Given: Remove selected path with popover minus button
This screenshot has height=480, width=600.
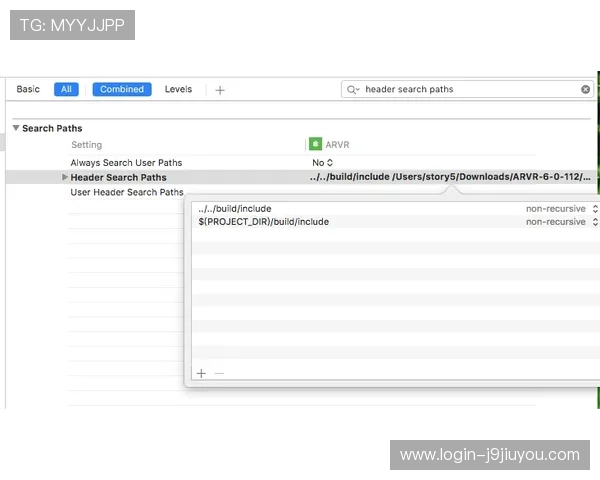Looking at the screenshot, I should [x=219, y=373].
